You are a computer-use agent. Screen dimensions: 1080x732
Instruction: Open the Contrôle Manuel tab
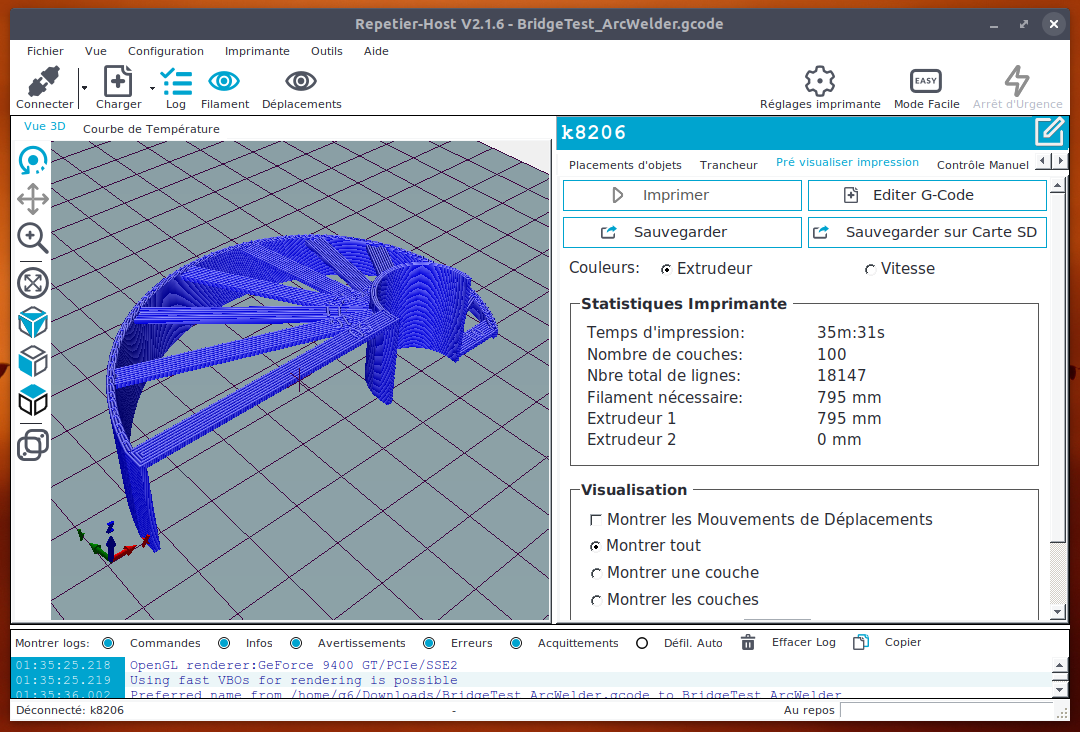pyautogui.click(x=983, y=165)
